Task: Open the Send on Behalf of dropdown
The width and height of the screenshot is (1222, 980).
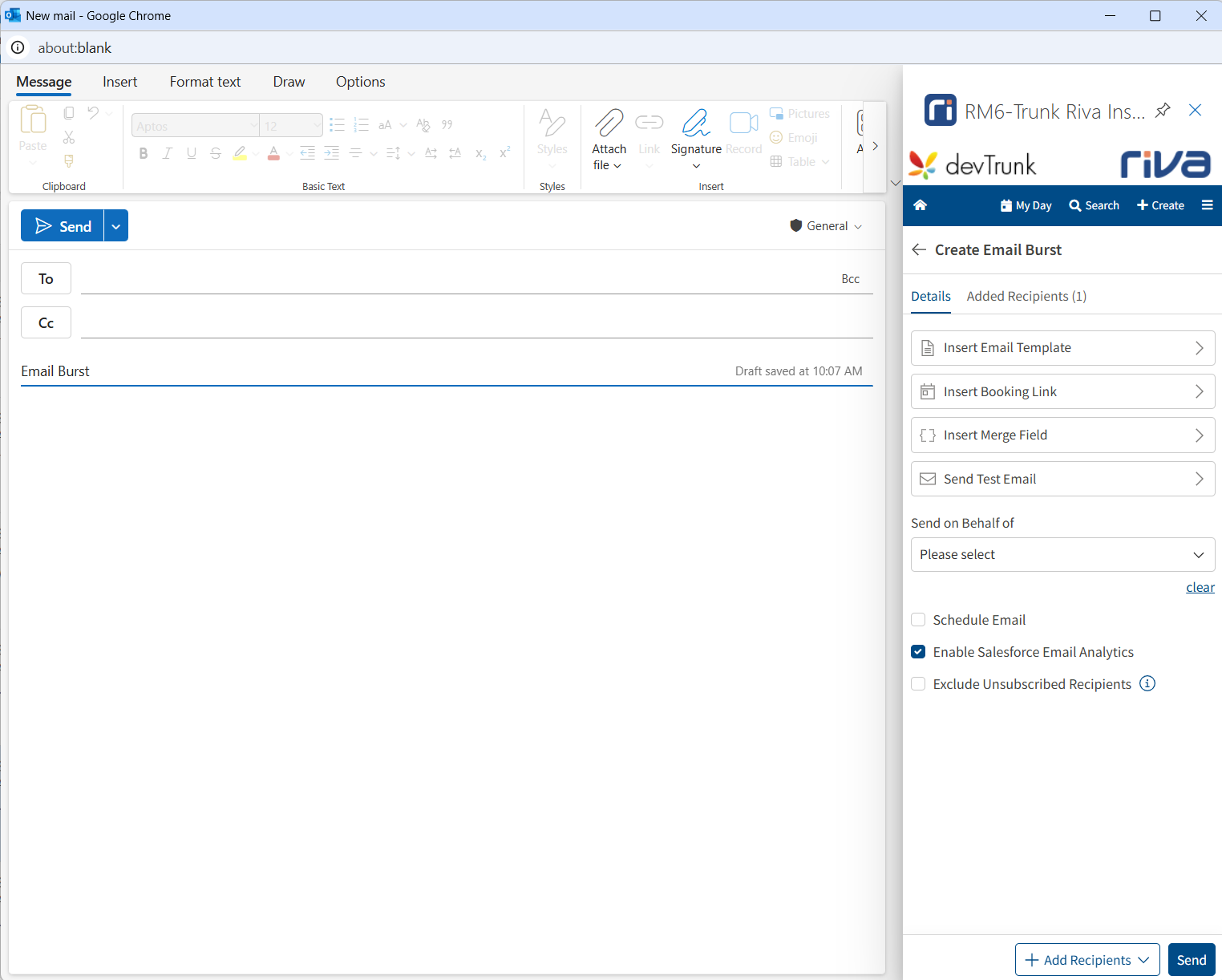Action: 1062,555
